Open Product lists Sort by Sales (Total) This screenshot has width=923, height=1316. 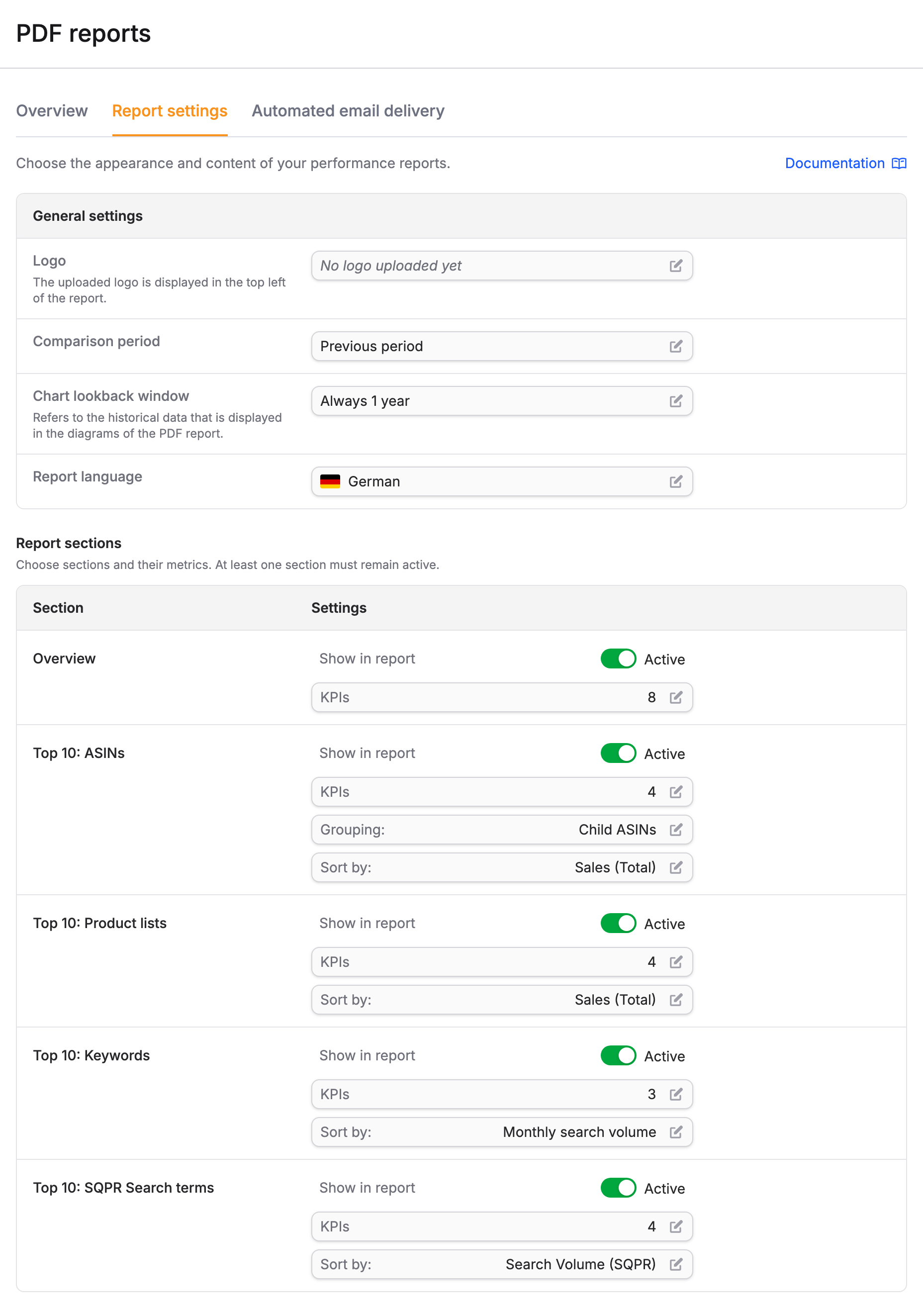click(502, 1000)
